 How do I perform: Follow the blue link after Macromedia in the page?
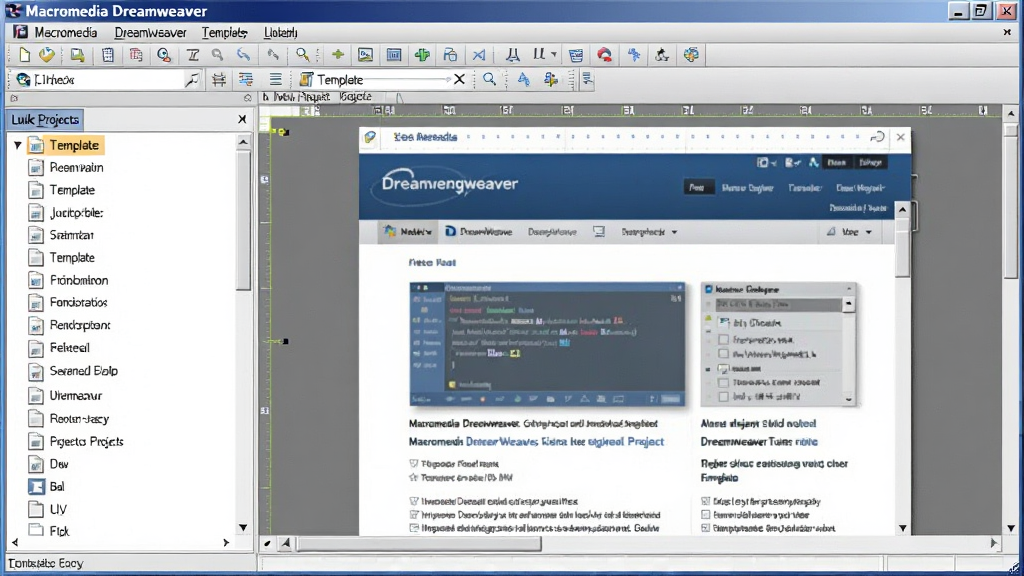pyautogui.click(x=565, y=441)
